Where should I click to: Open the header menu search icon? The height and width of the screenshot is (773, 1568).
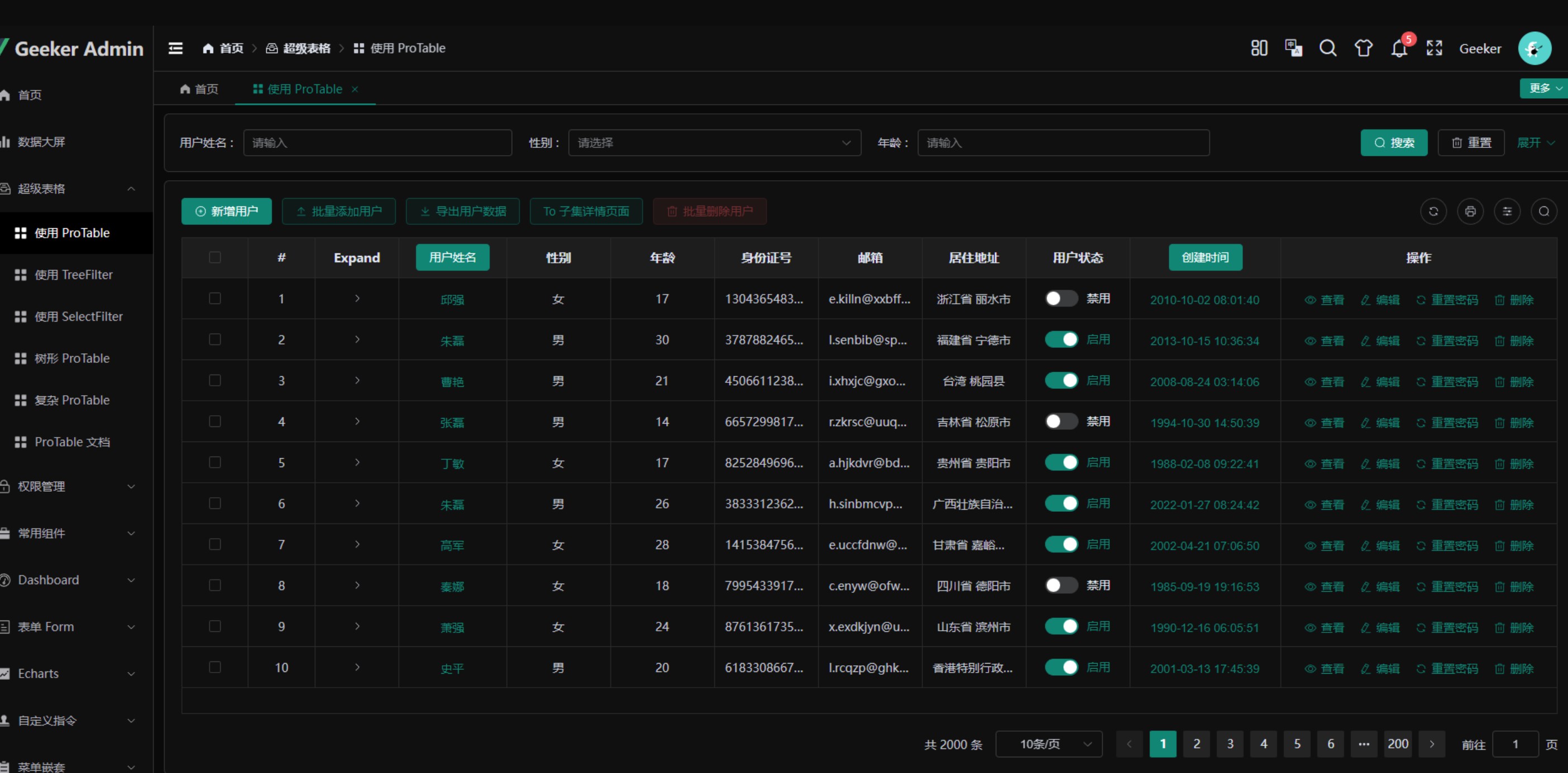[1328, 48]
